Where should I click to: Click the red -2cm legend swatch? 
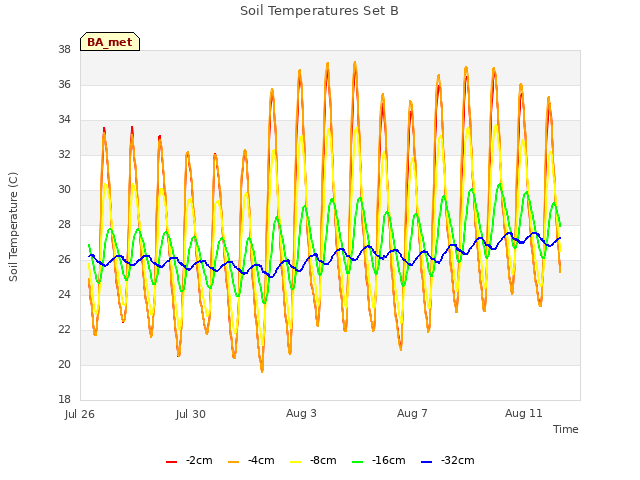click(171, 462)
